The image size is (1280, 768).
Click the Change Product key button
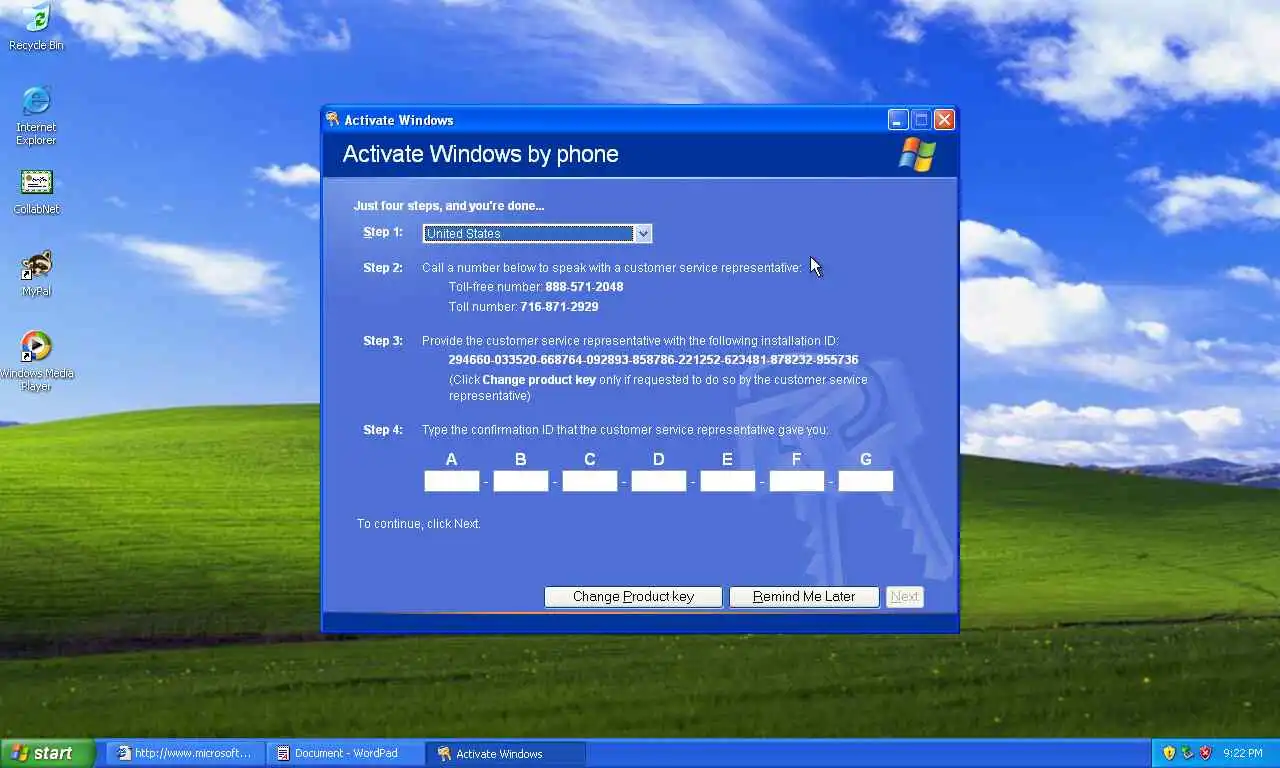[x=633, y=597]
